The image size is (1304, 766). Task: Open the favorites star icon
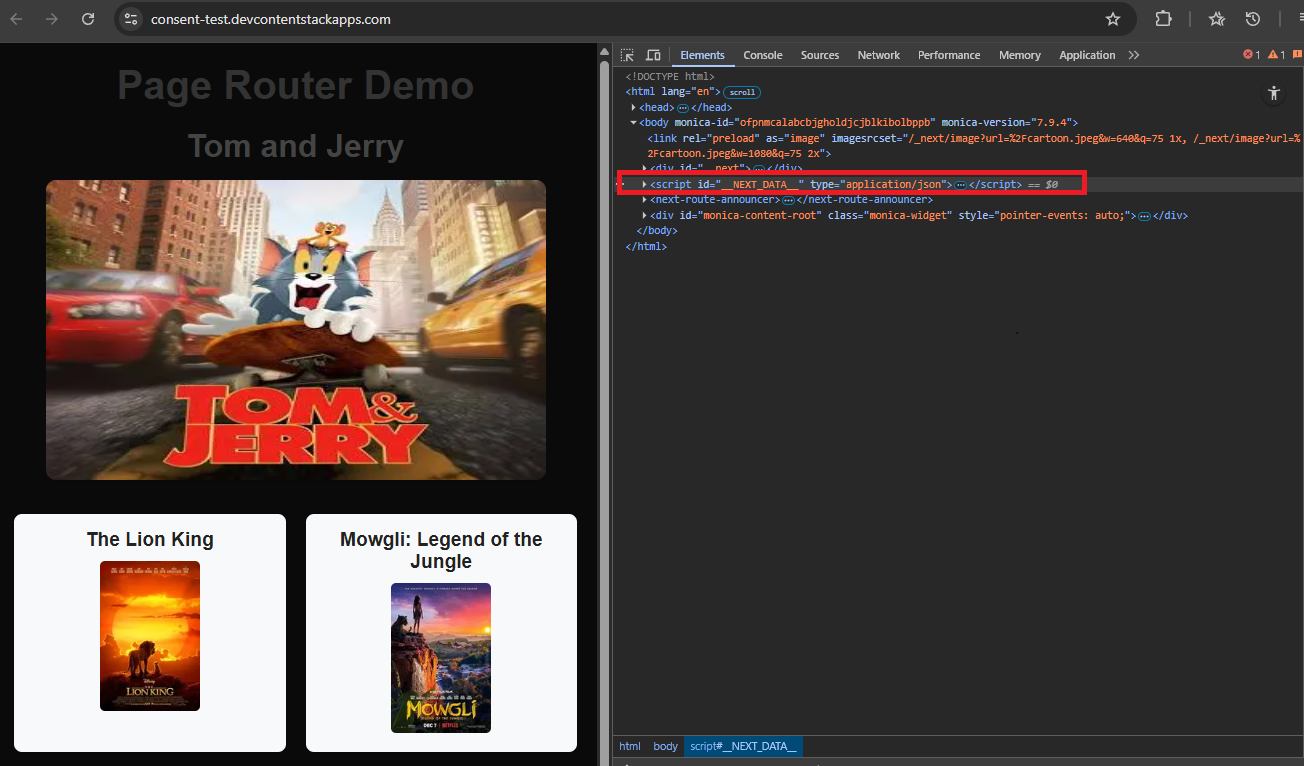(1217, 19)
